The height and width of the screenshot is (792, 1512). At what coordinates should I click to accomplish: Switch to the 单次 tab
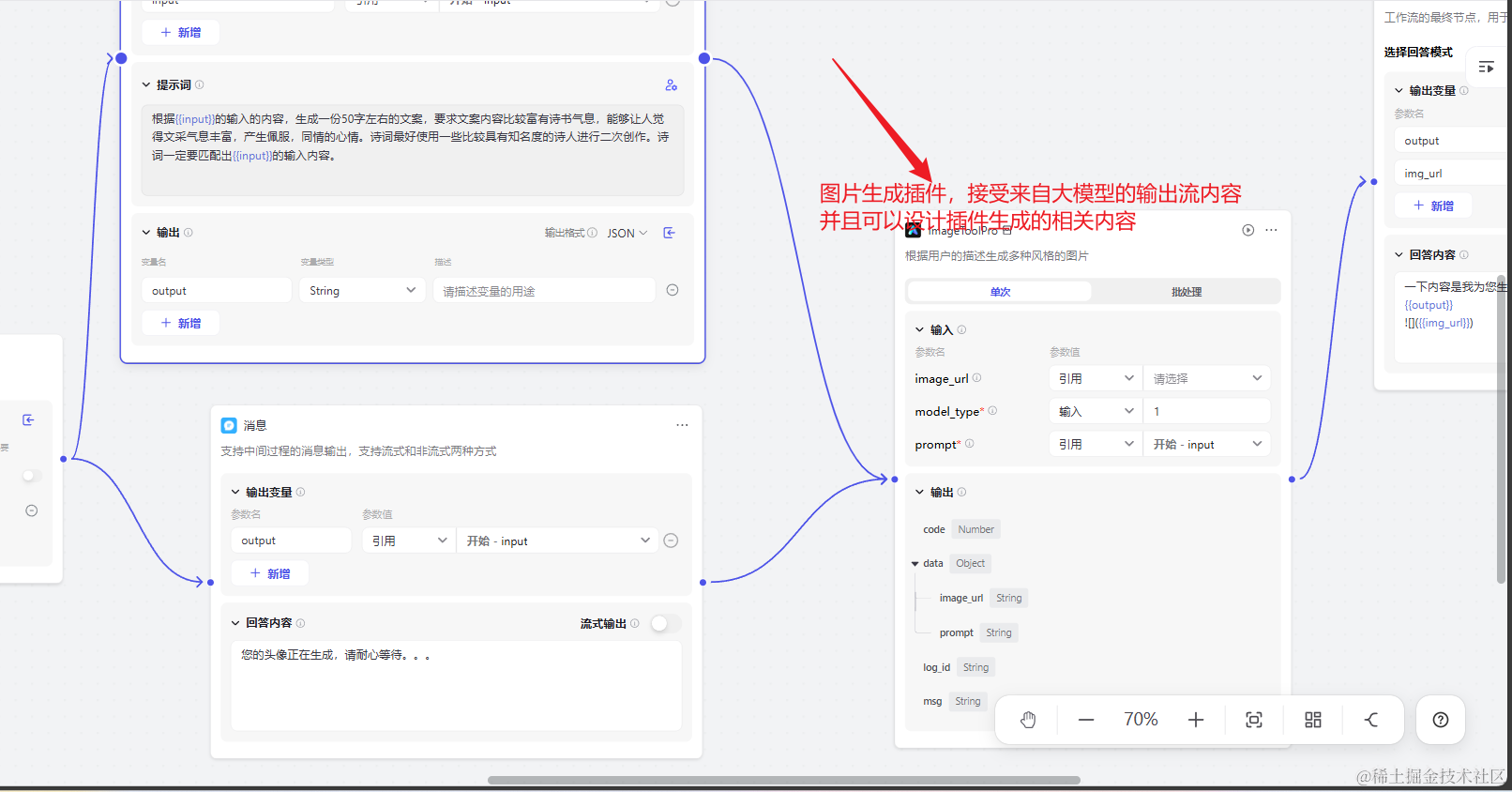(1000, 292)
